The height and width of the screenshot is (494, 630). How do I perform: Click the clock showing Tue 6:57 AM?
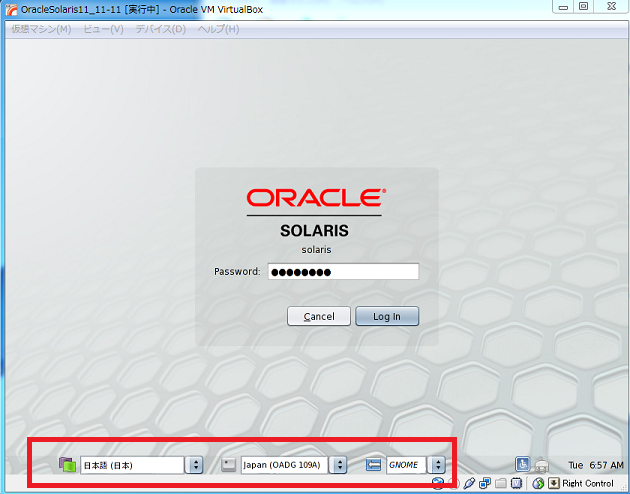[x=594, y=465]
